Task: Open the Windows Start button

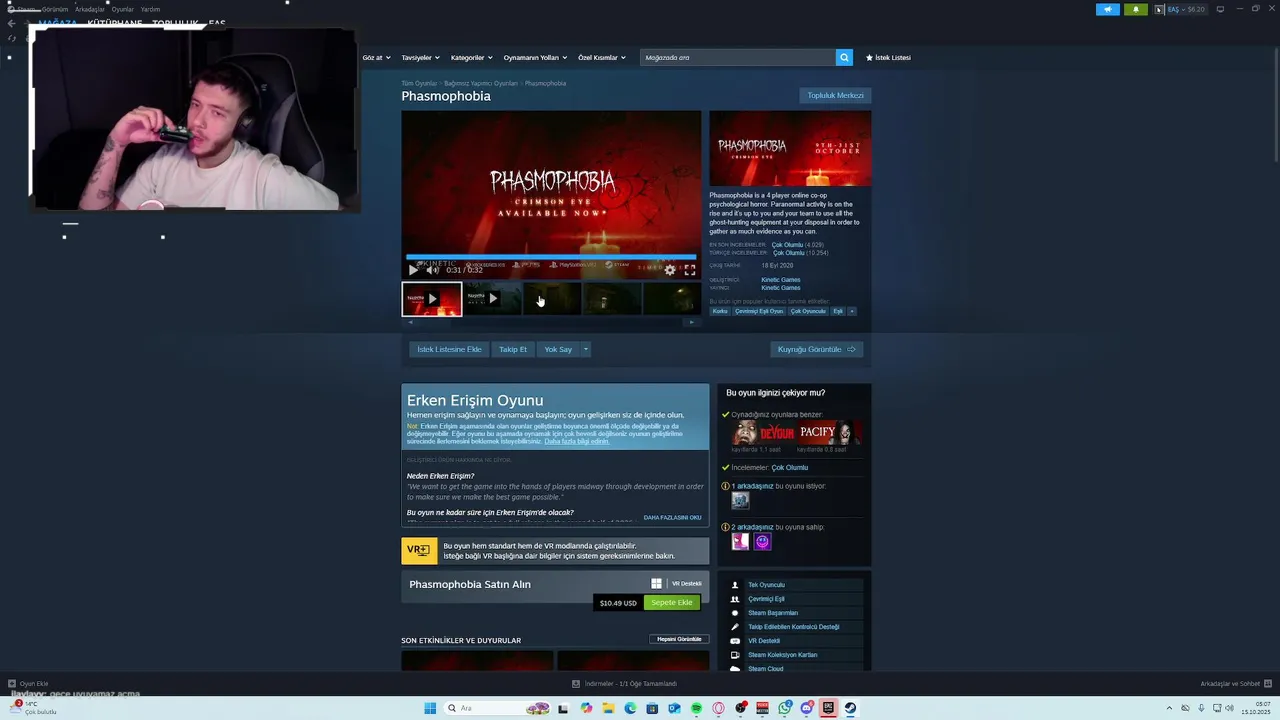Action: [430, 708]
